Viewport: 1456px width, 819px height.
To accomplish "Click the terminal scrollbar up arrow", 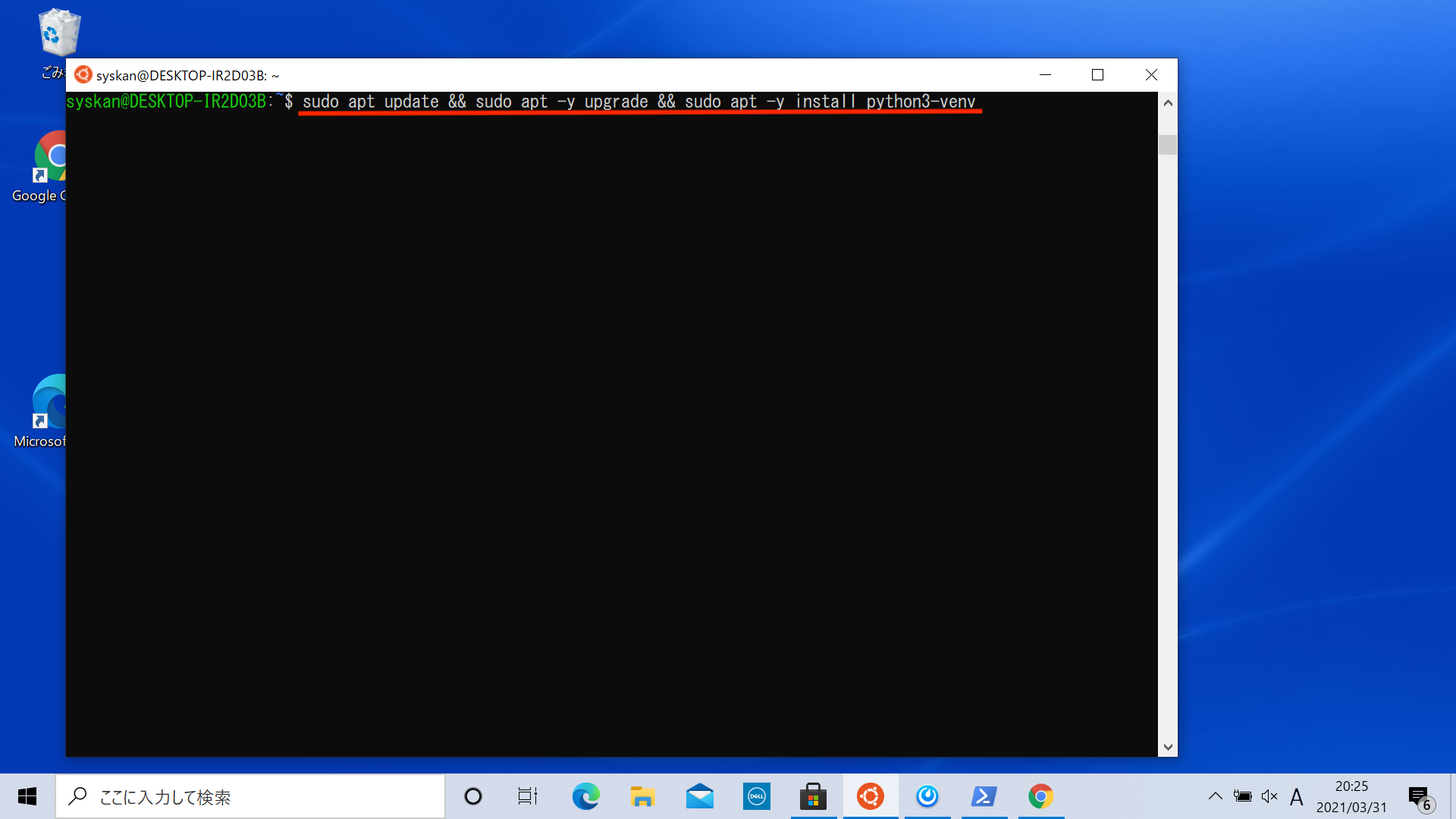I will 1168,103.
